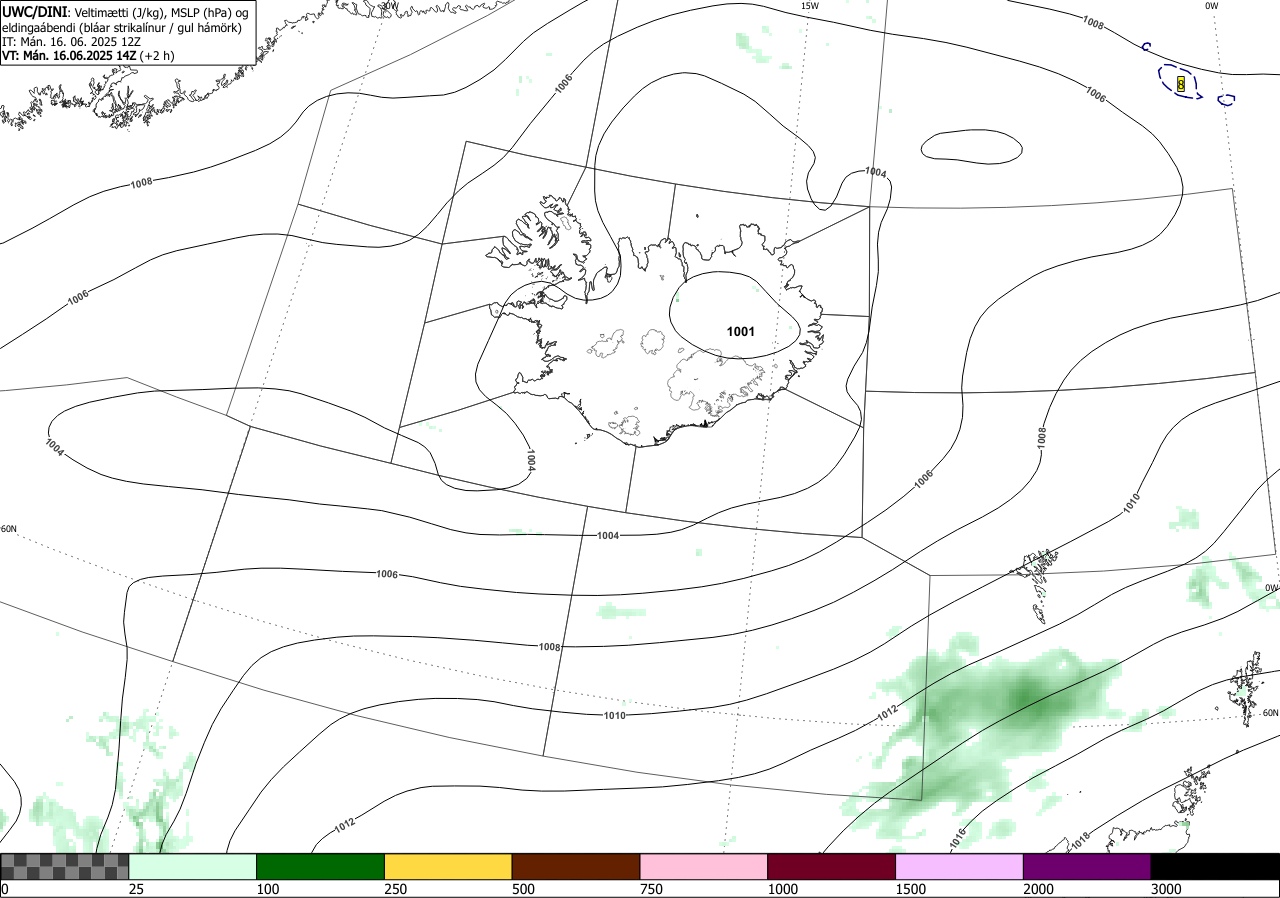Click the yellow lightning maximum marker

(1181, 84)
